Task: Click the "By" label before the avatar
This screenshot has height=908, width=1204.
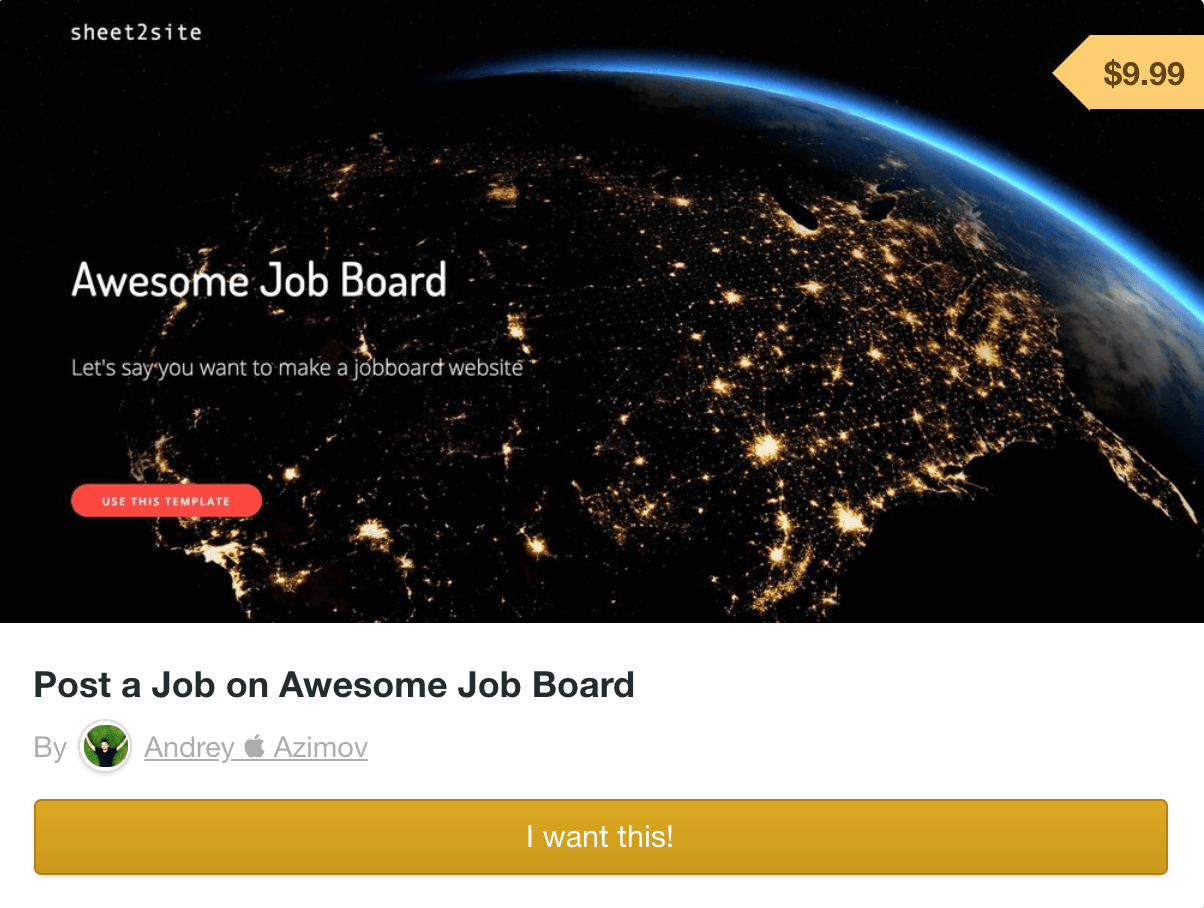Action: coord(50,747)
